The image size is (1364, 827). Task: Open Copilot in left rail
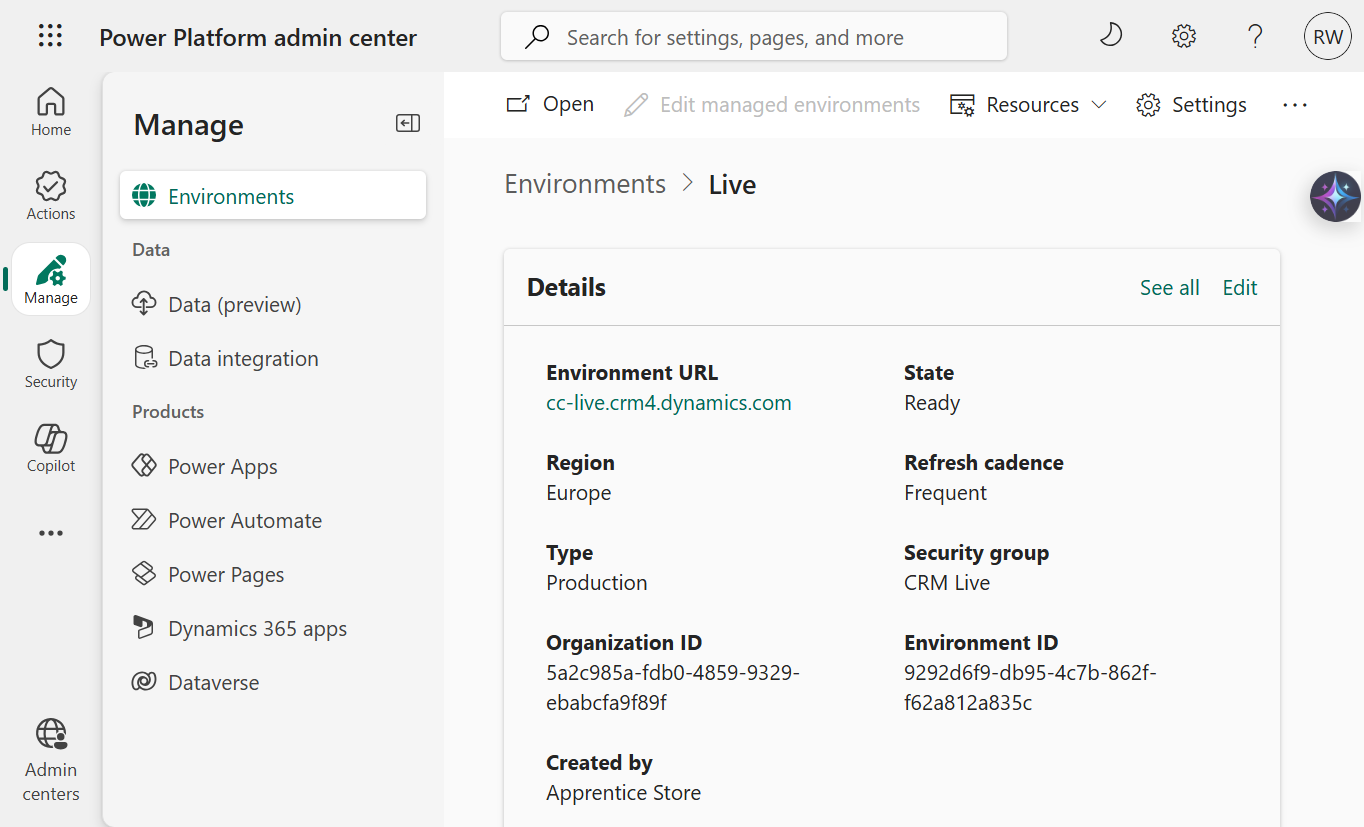51,447
